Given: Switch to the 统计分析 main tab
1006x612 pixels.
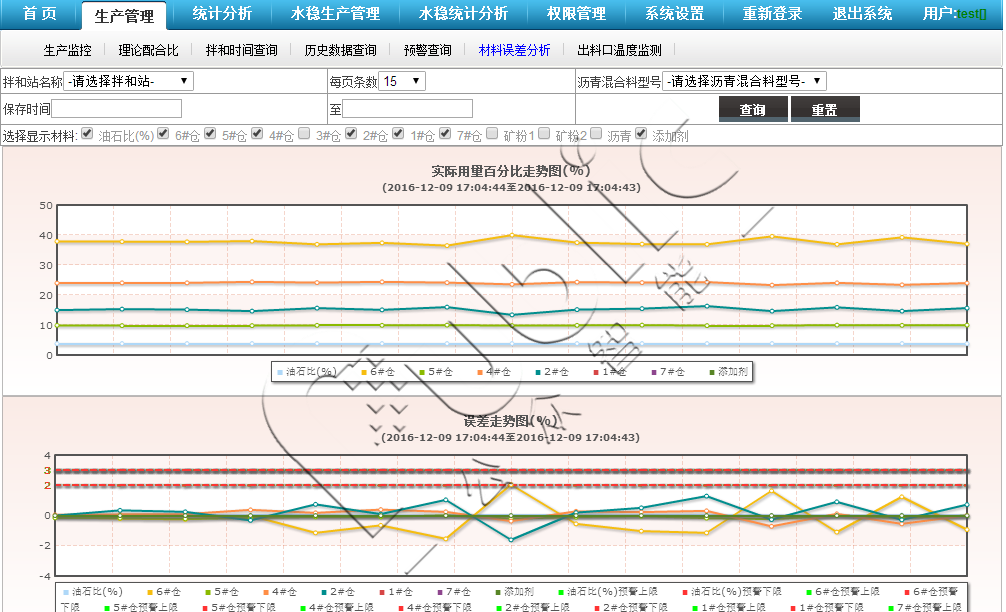Looking at the screenshot, I should coord(222,14).
